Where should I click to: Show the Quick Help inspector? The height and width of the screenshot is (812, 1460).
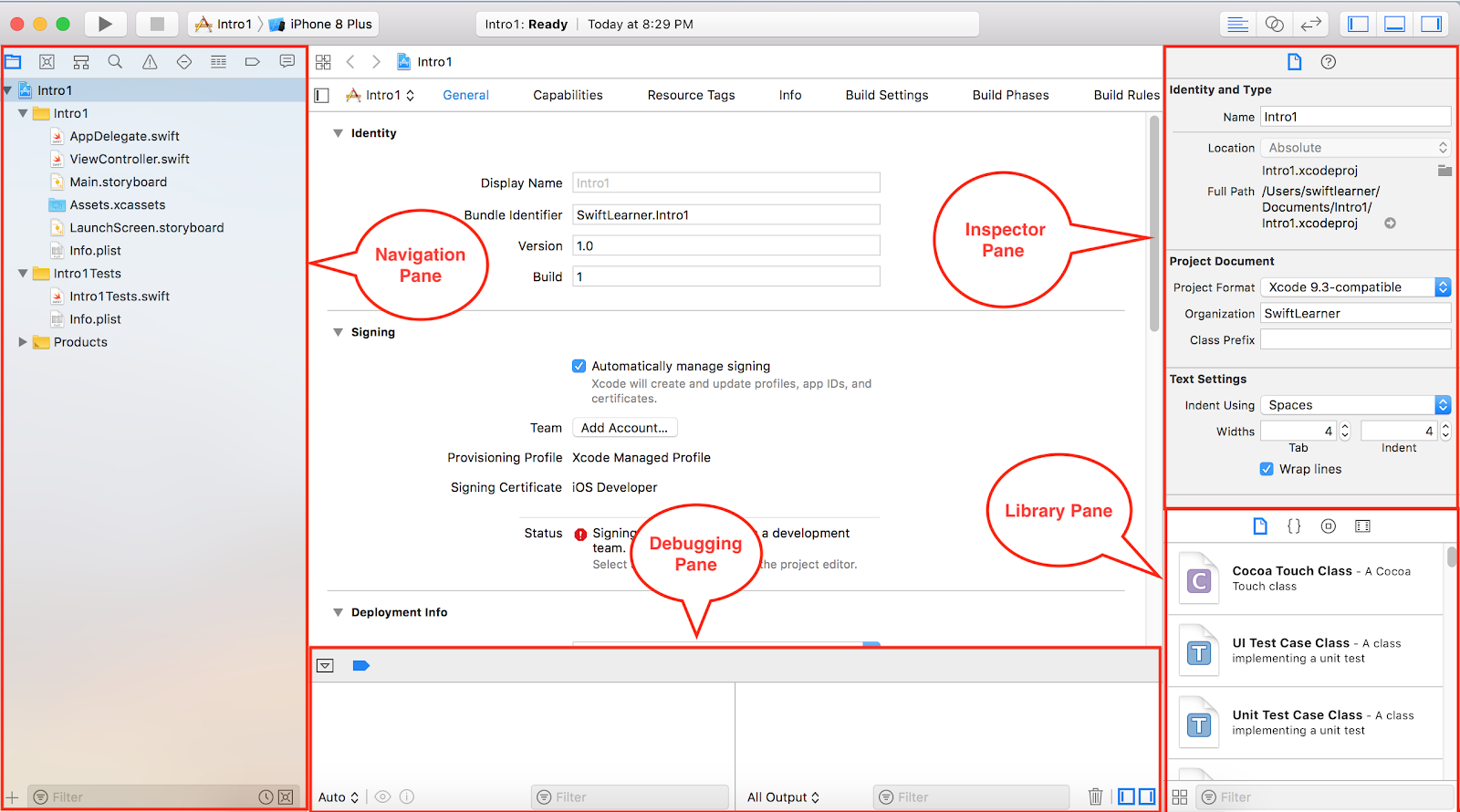point(1329,62)
